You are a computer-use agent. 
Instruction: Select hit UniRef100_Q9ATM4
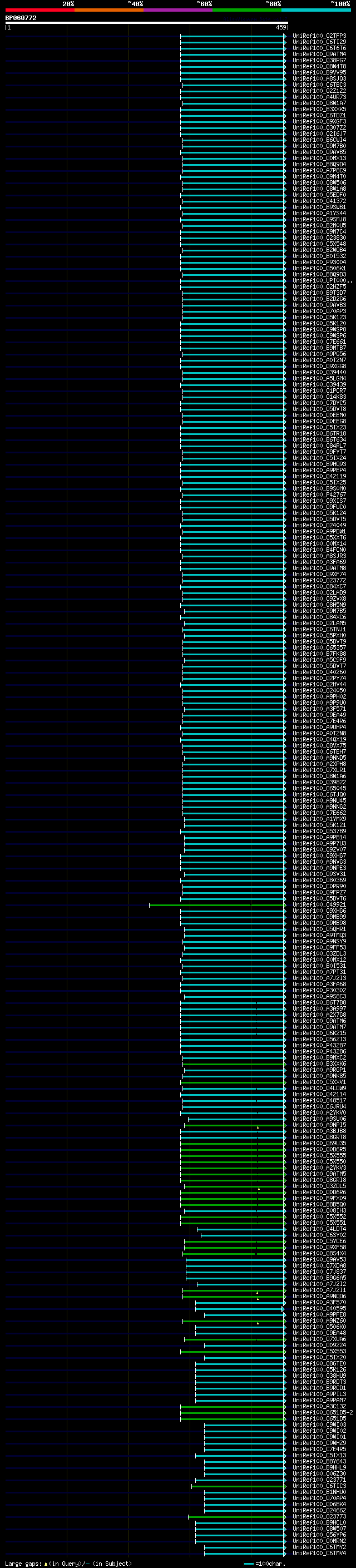(319, 54)
